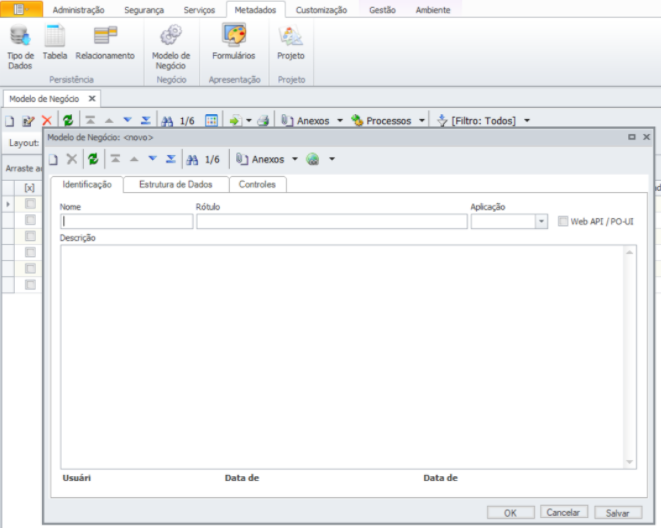
Task: Open the Projeto ribbon icon
Action: click(x=291, y=42)
